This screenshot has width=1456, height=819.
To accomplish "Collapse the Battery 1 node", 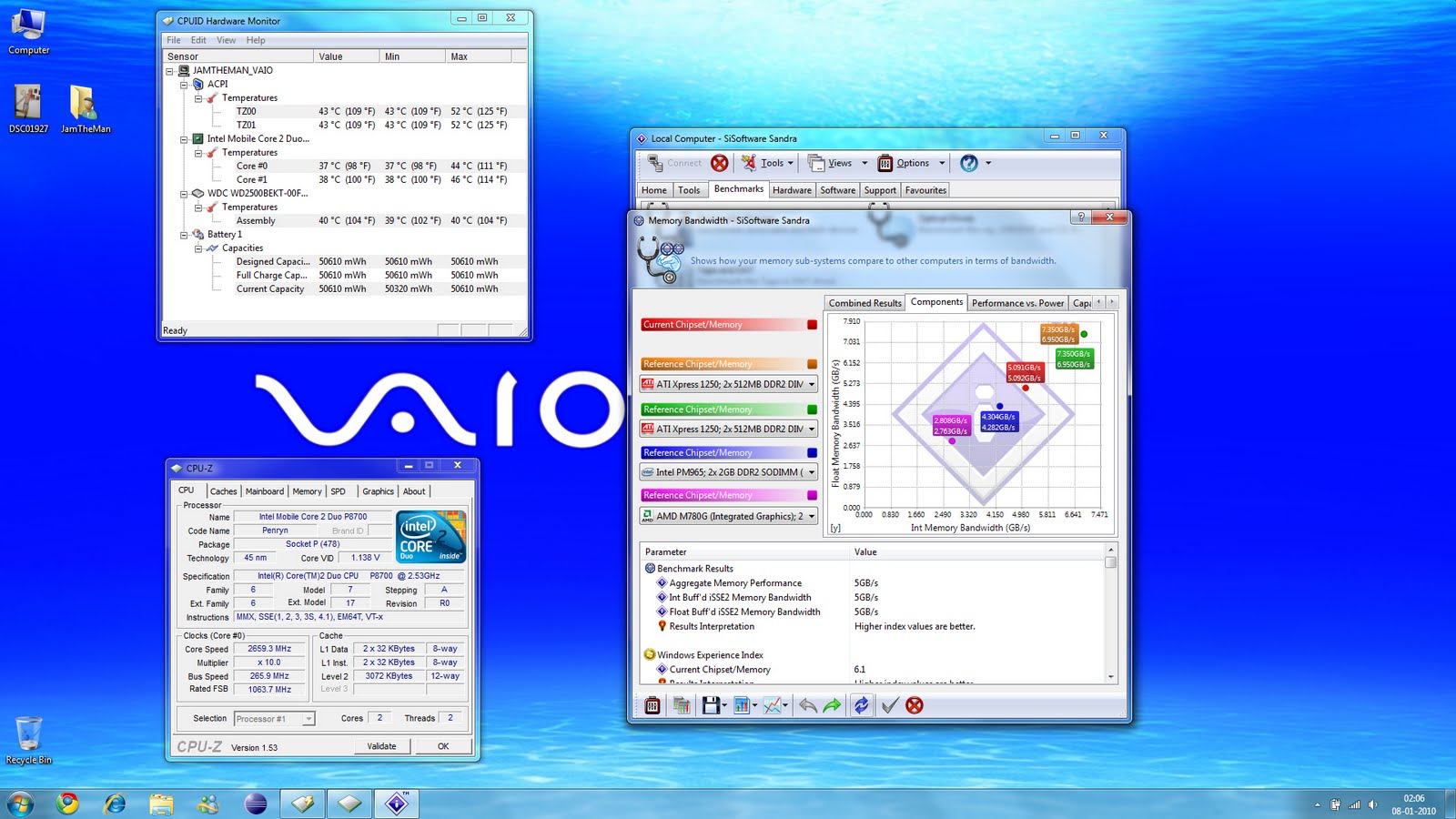I will click(184, 235).
